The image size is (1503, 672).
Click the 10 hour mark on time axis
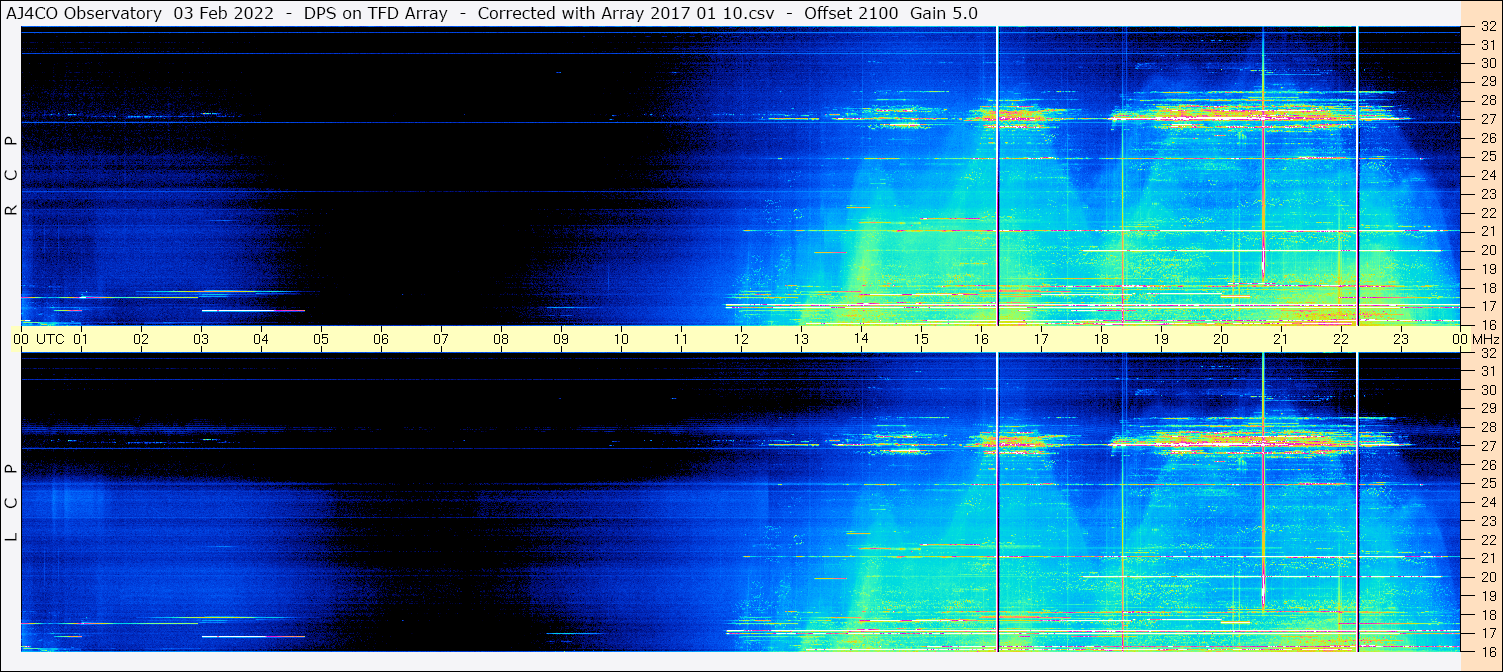click(x=621, y=339)
